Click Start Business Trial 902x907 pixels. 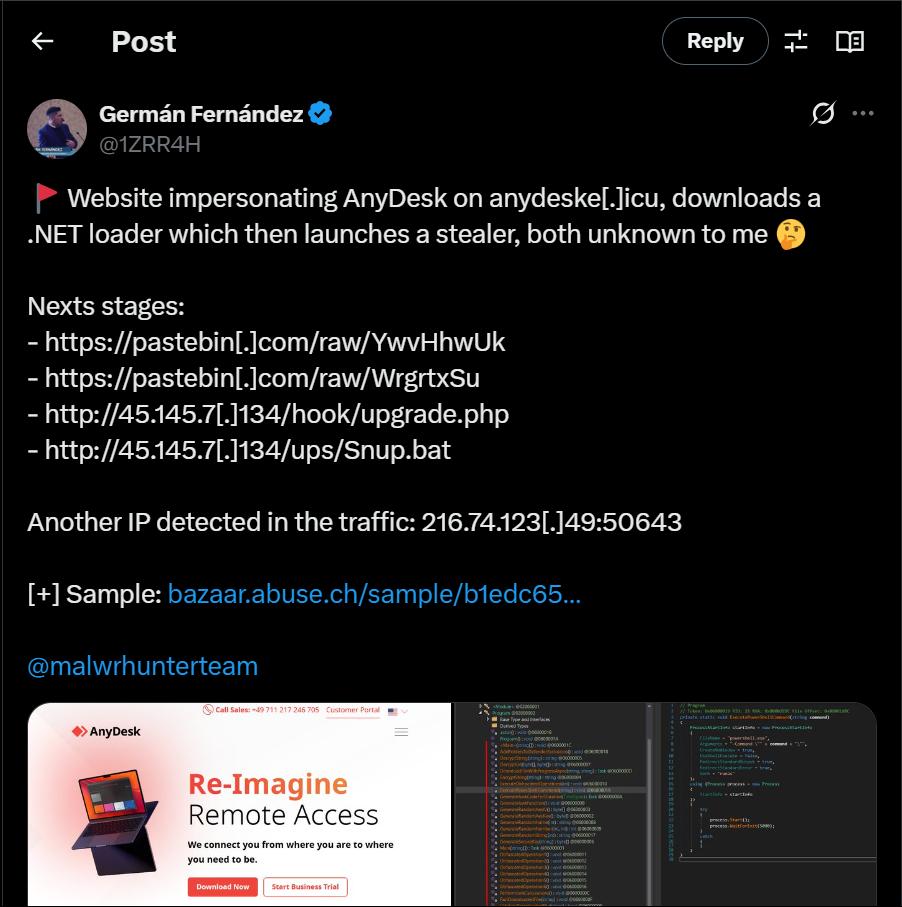[305, 886]
